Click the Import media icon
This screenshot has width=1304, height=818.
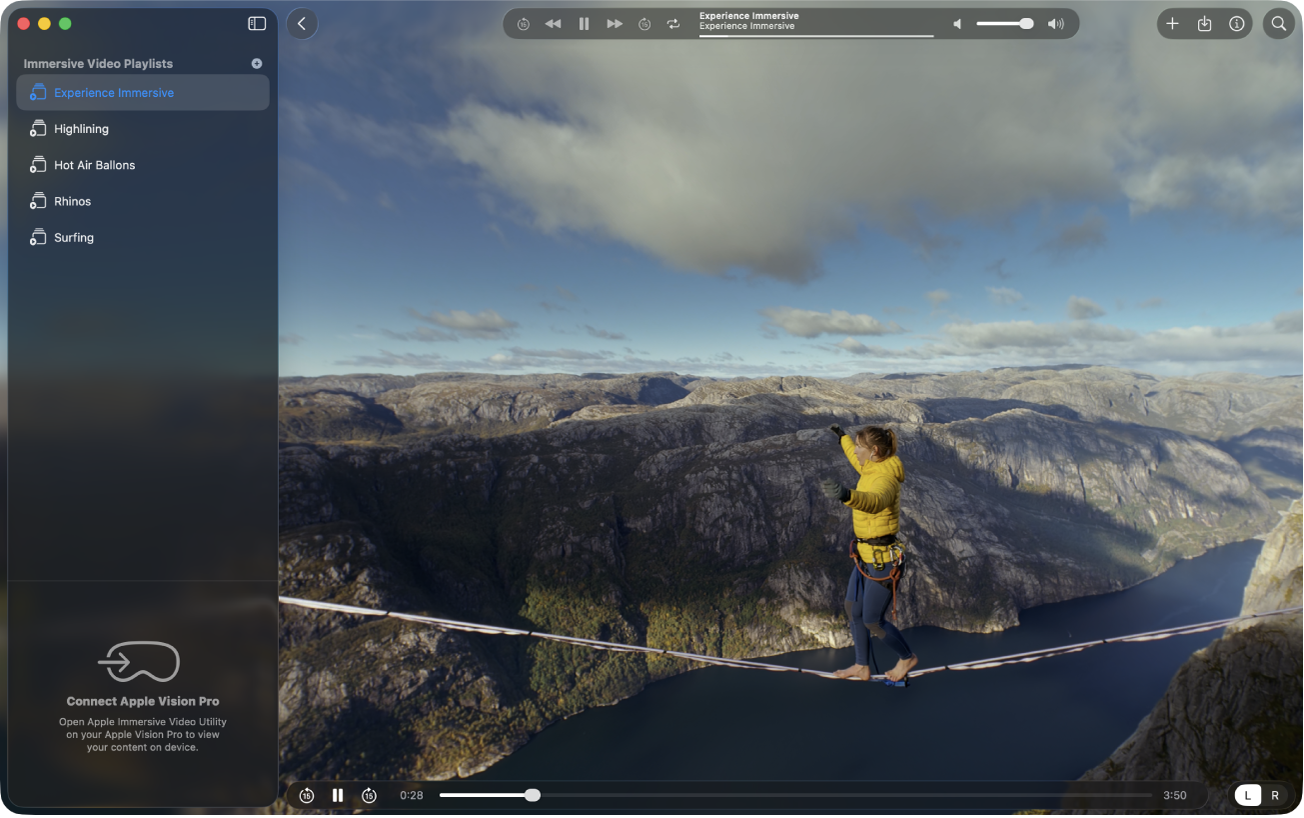[1205, 22]
